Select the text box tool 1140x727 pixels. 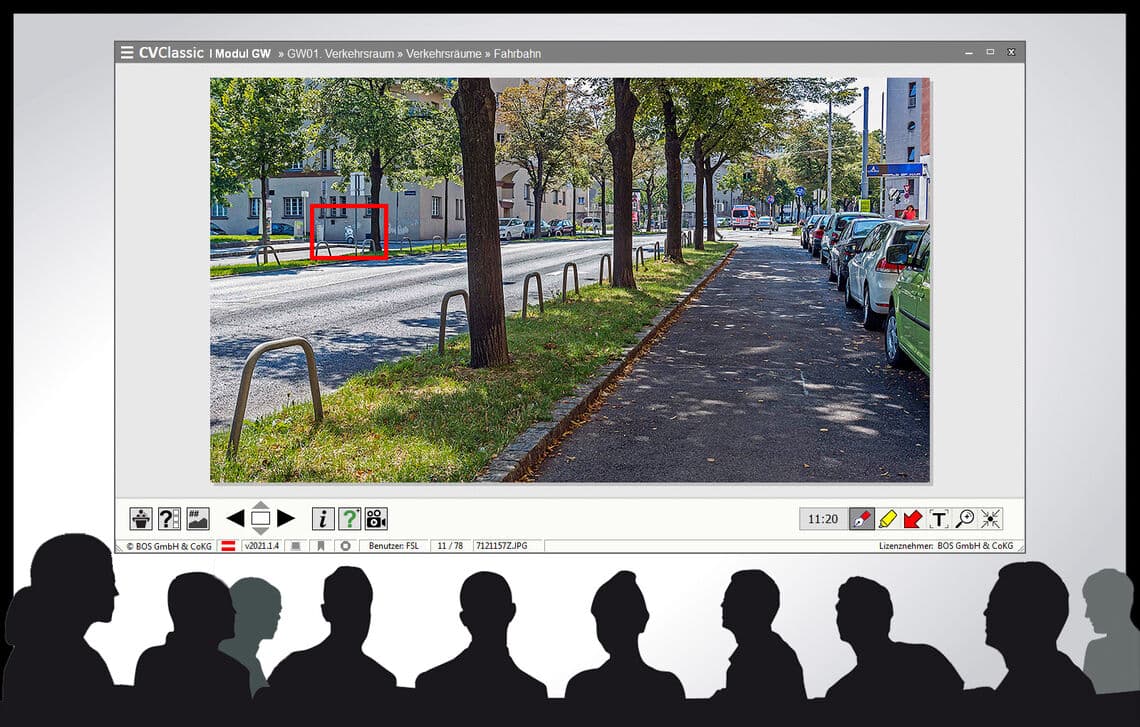click(939, 518)
